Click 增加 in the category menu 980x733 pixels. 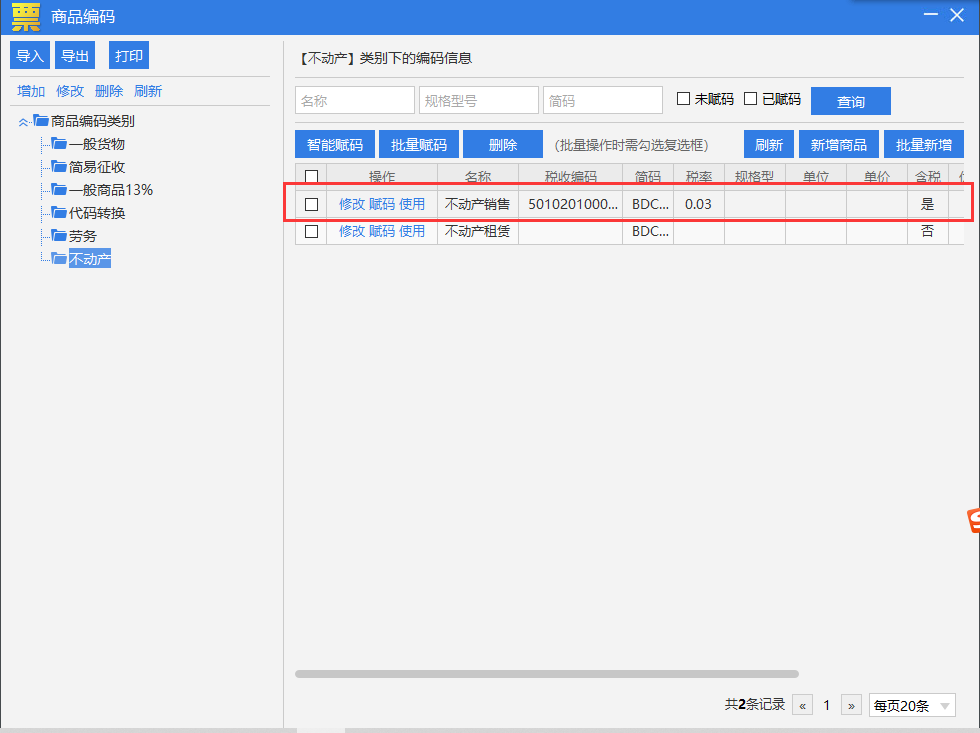31,91
